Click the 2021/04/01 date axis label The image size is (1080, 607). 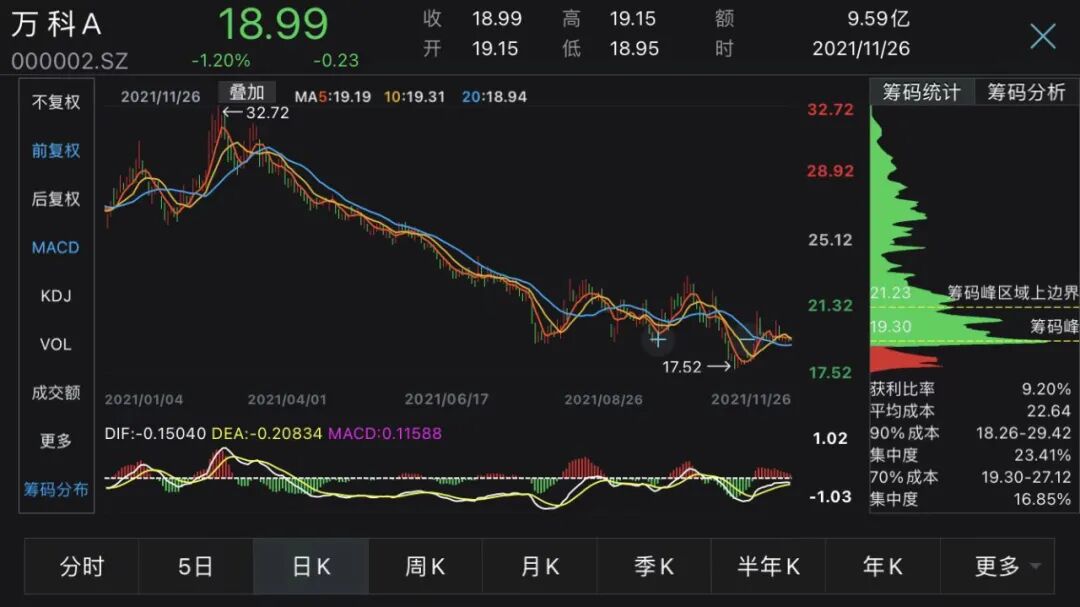[287, 400]
